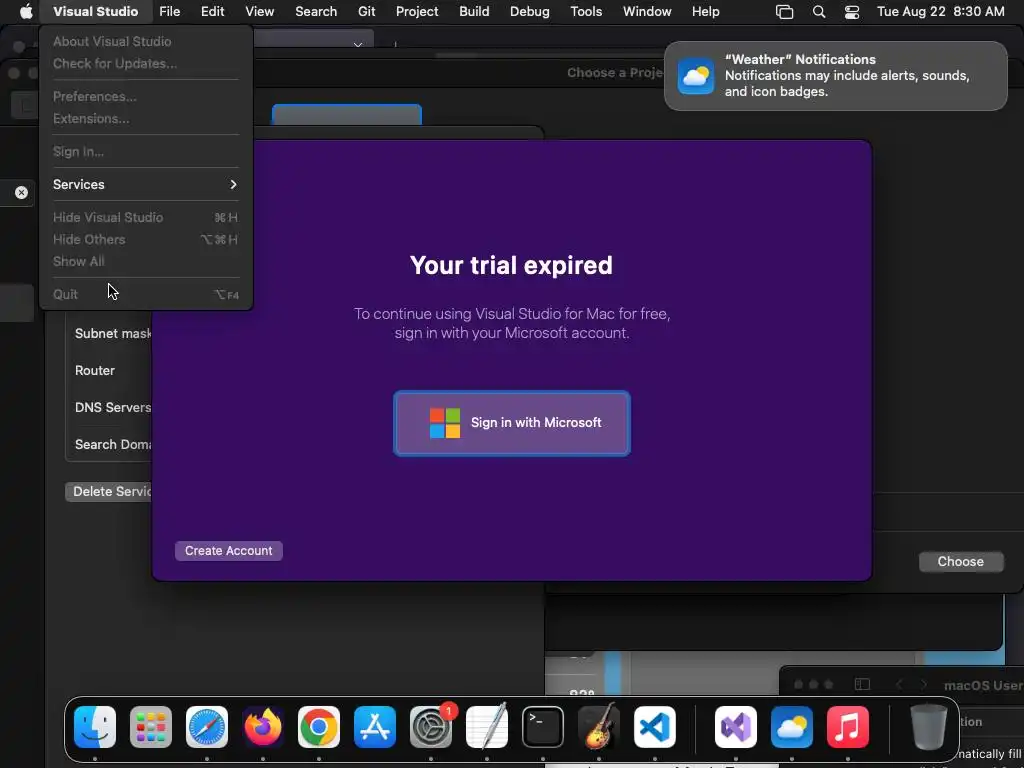
Task: Open the Window menu
Action: [647, 11]
